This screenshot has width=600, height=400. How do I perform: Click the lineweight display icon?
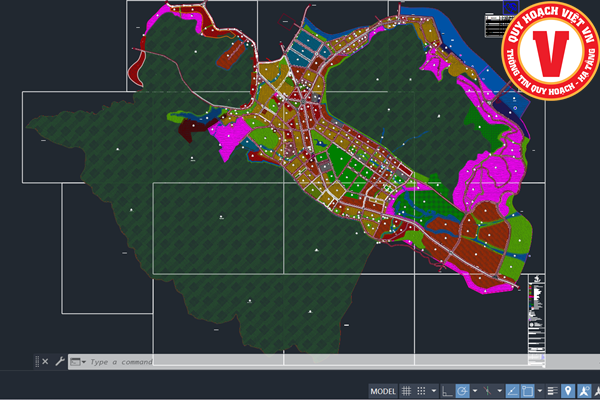(552, 390)
